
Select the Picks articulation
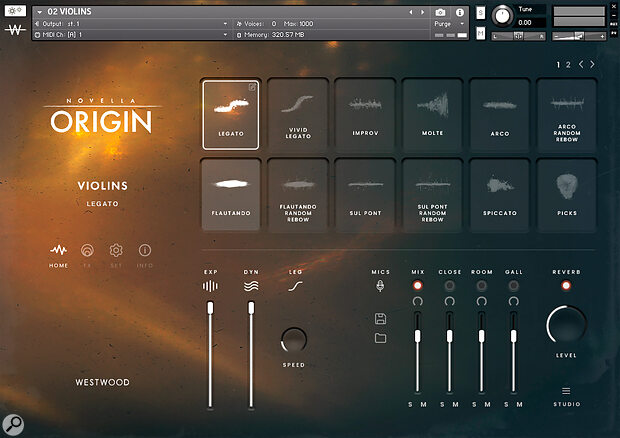567,194
